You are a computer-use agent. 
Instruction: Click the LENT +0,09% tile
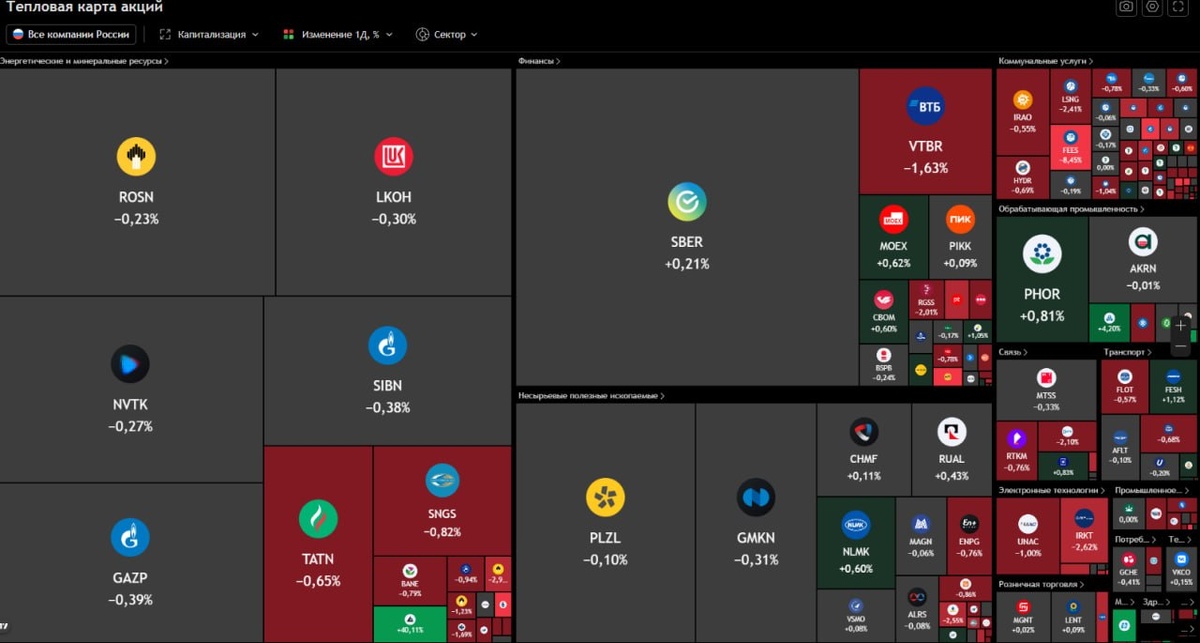click(x=1074, y=615)
